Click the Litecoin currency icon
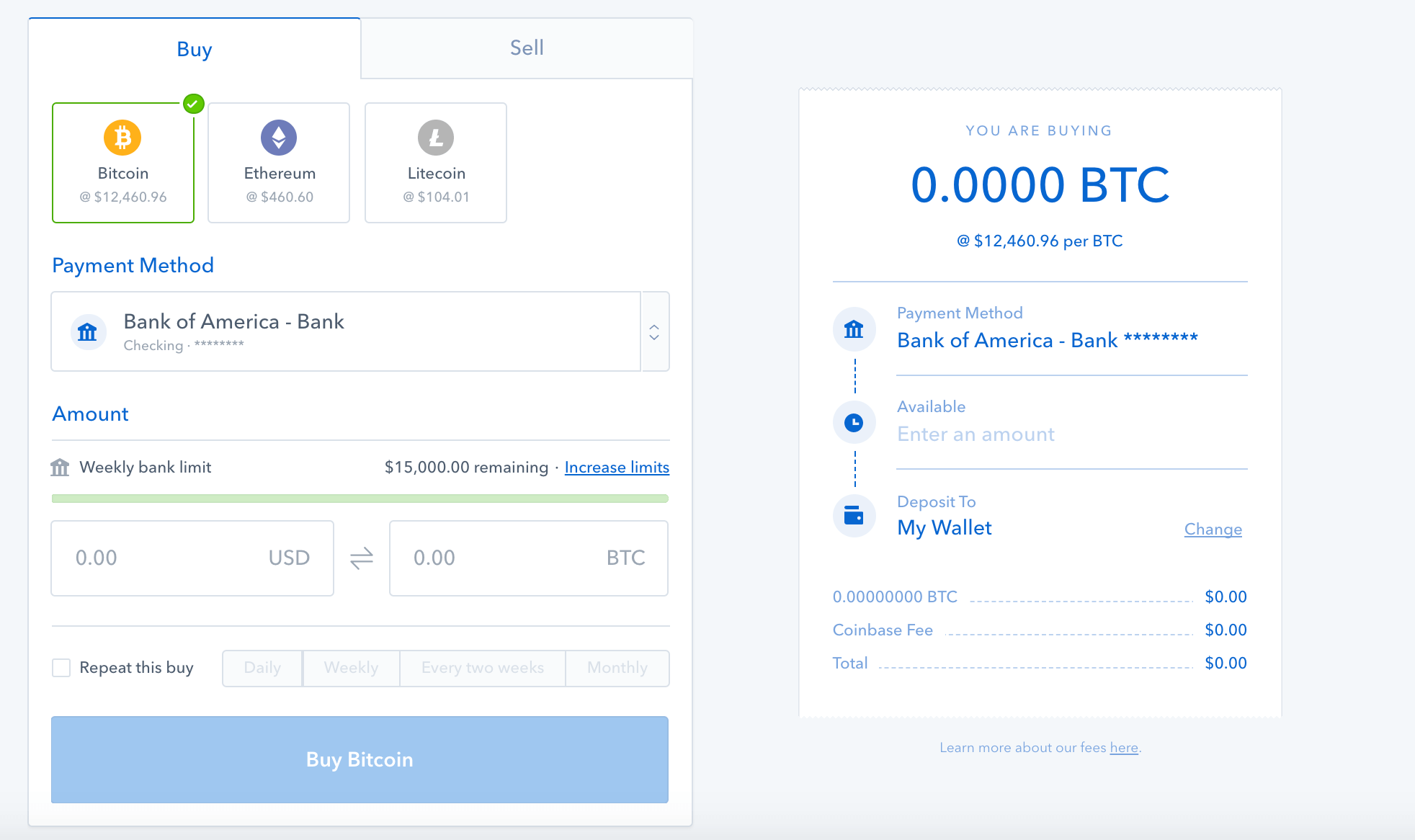 tap(437, 136)
